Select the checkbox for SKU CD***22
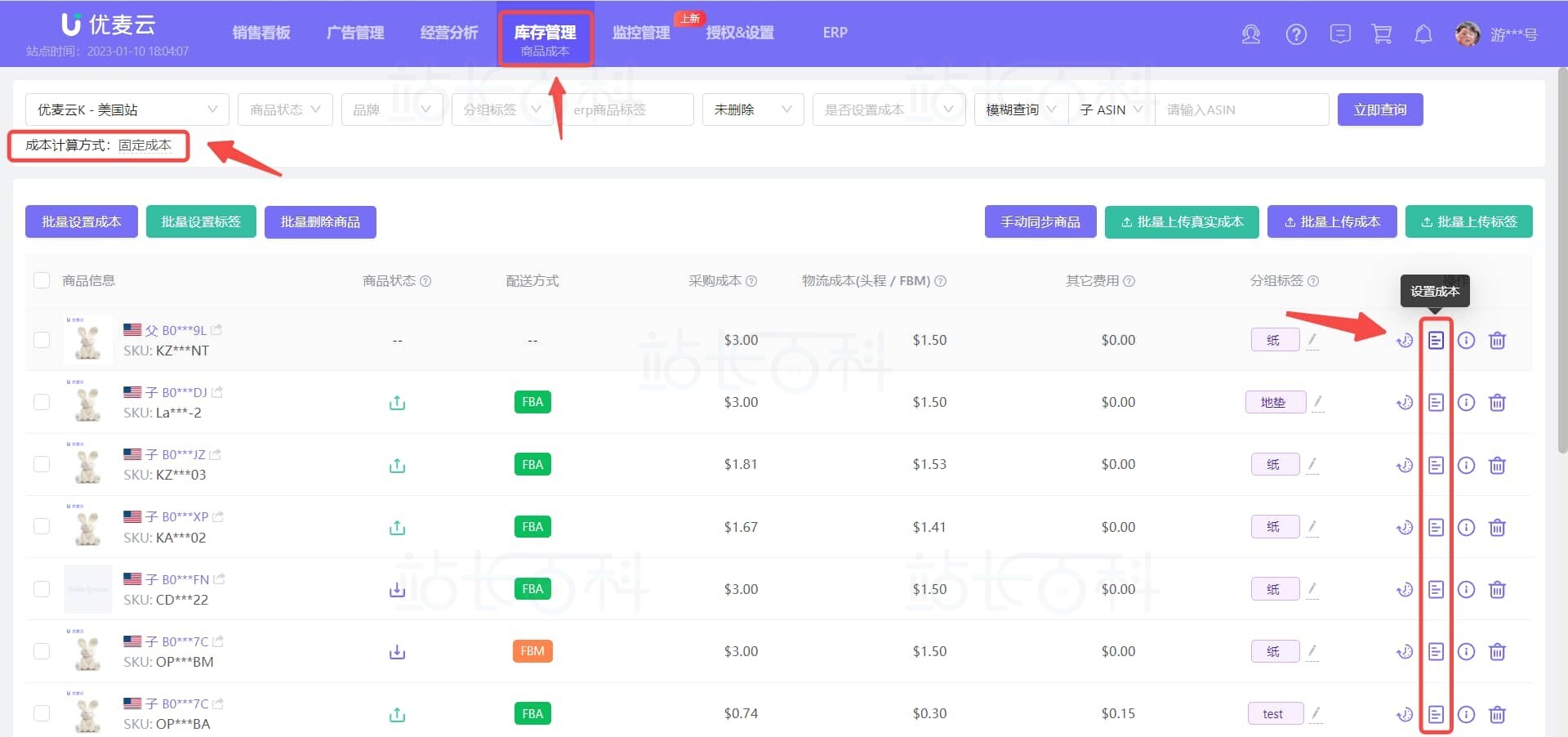Screen dimensions: 1568x737 point(42,589)
